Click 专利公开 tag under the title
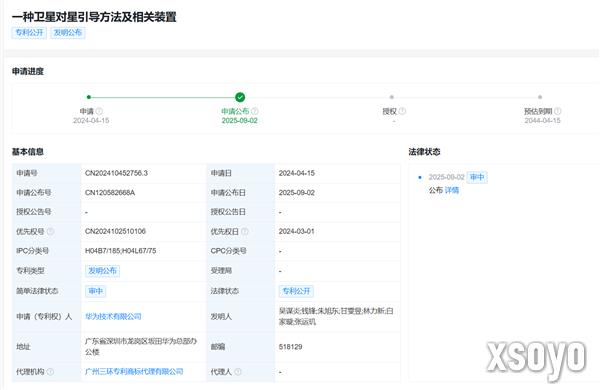Image resolution: width=600 pixels, height=390 pixels. [29, 33]
